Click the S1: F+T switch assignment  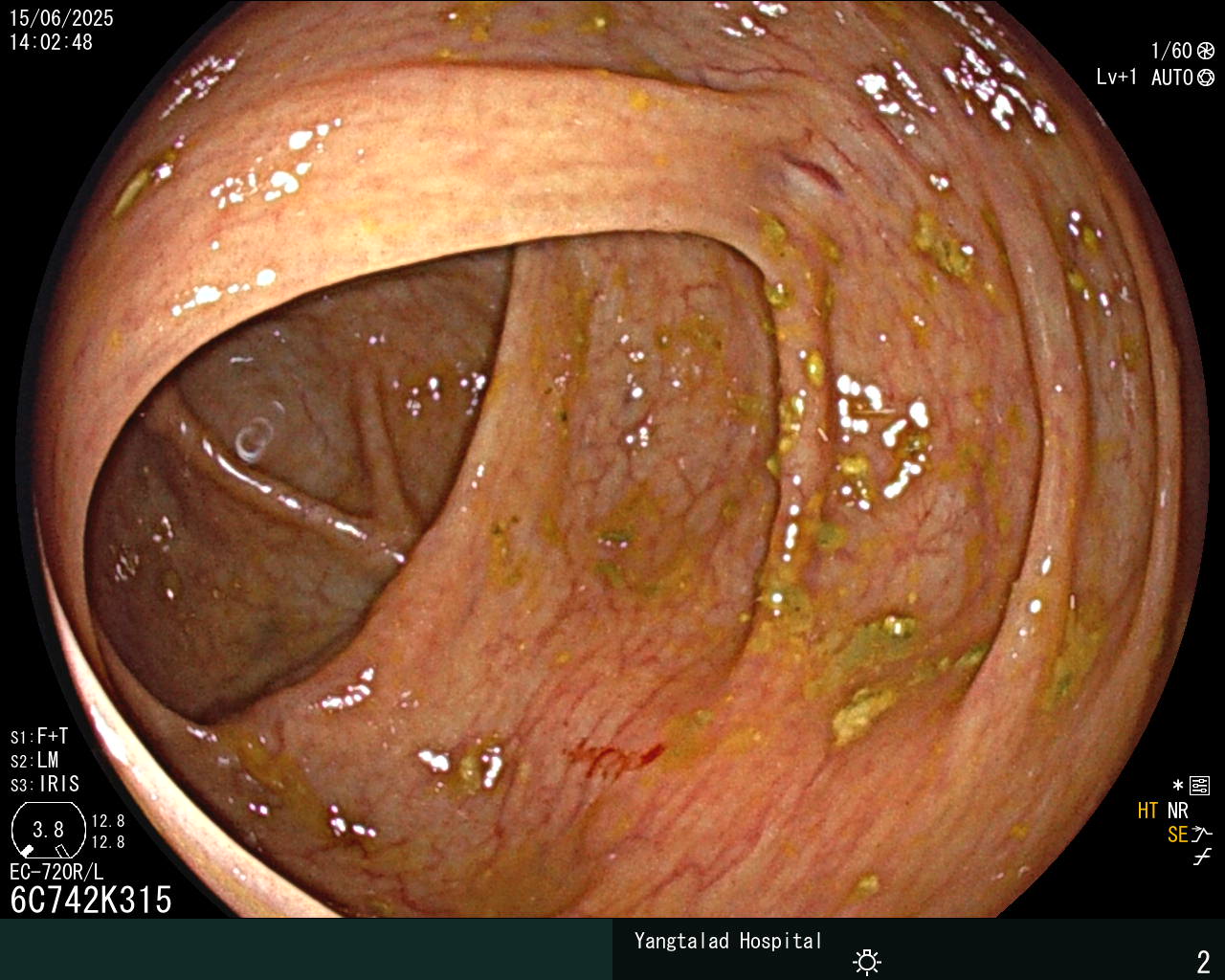tap(39, 736)
